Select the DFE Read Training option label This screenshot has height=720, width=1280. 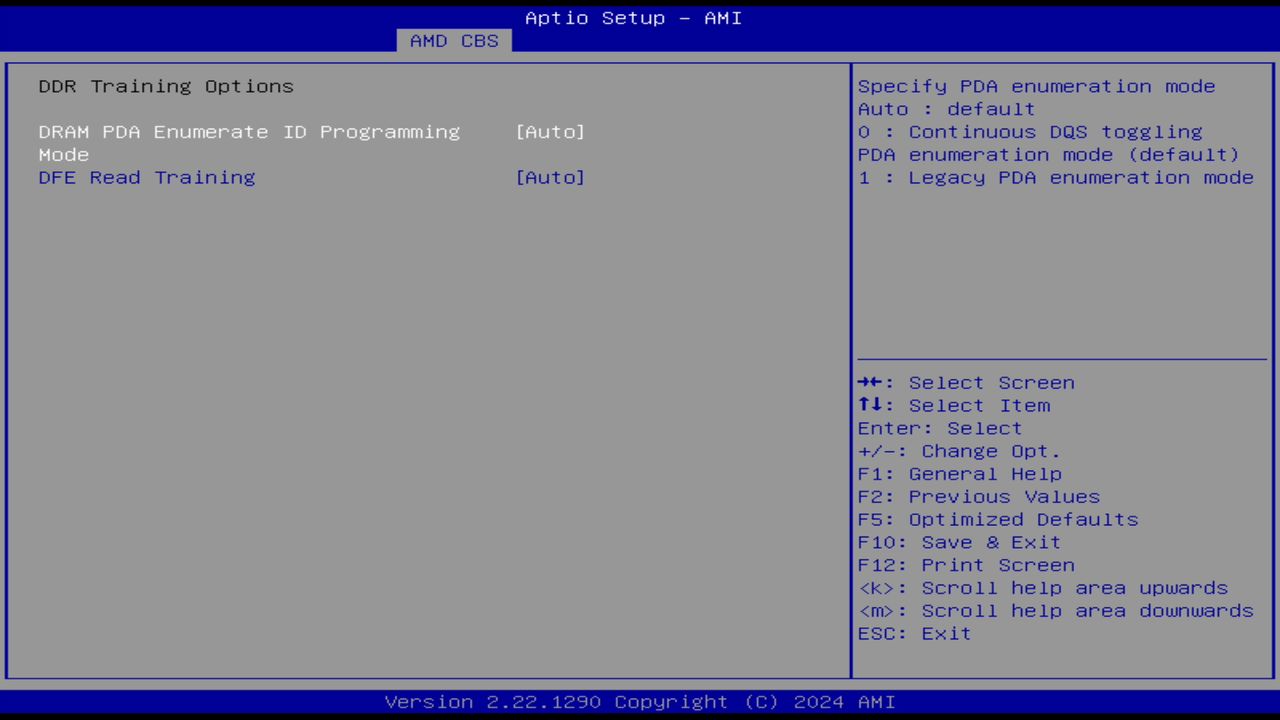pyautogui.click(x=147, y=178)
